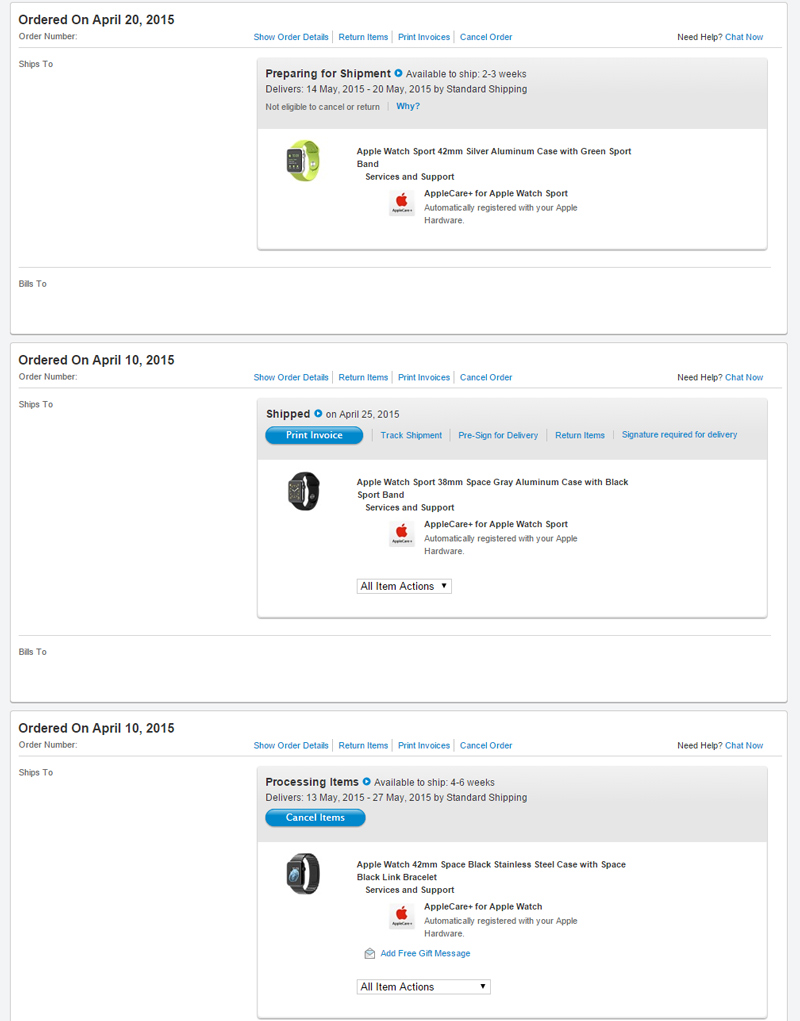The height and width of the screenshot is (1021, 800).
Task: Click Chat Now in the last order
Action: (743, 745)
